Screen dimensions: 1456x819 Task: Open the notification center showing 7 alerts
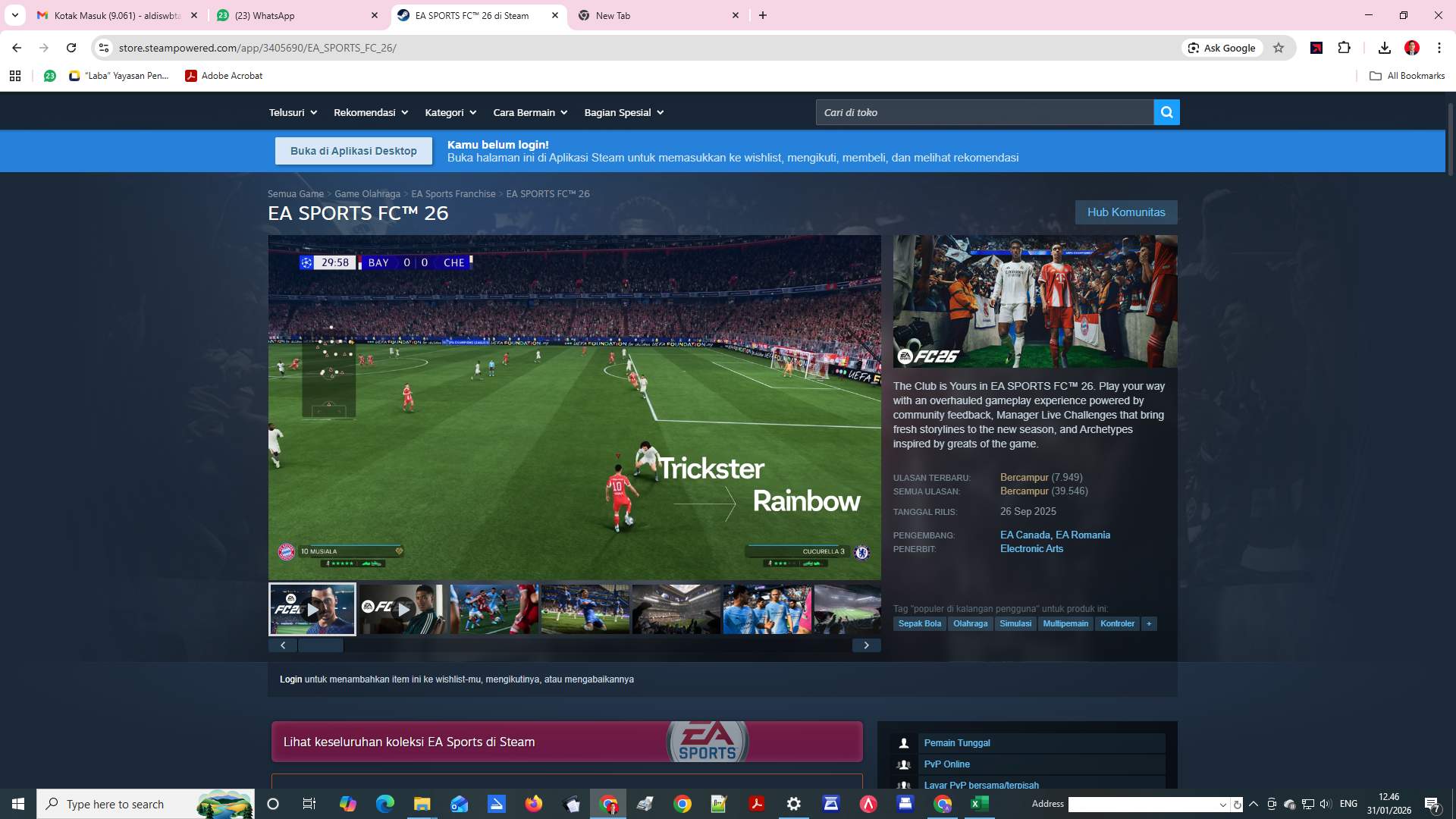click(x=1432, y=804)
